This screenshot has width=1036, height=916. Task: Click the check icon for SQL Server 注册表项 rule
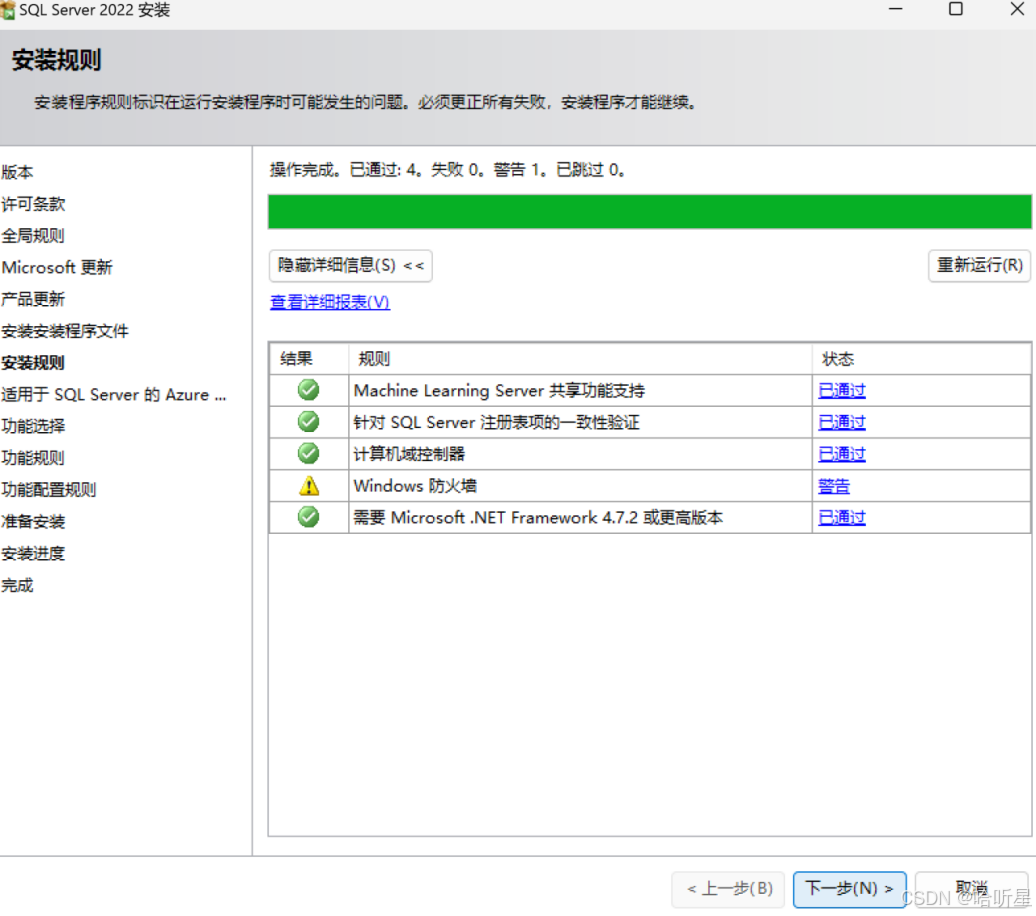(308, 422)
